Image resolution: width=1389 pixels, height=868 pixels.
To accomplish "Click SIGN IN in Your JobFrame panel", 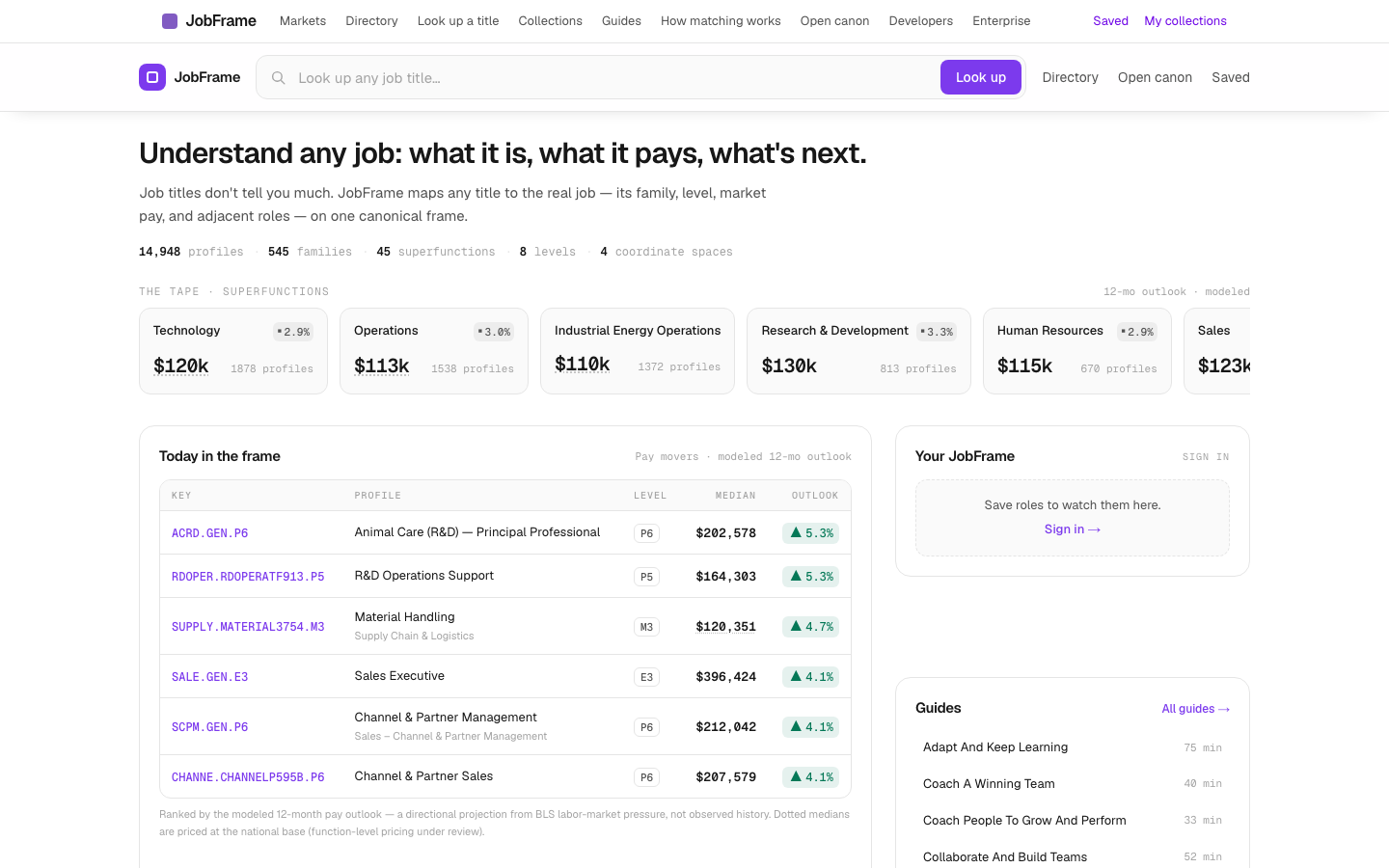I will 1206,457.
